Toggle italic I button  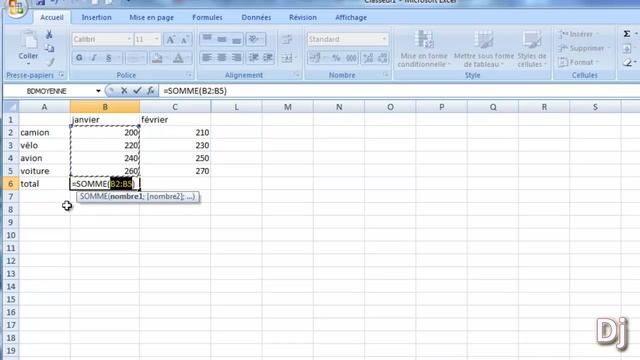point(94,58)
